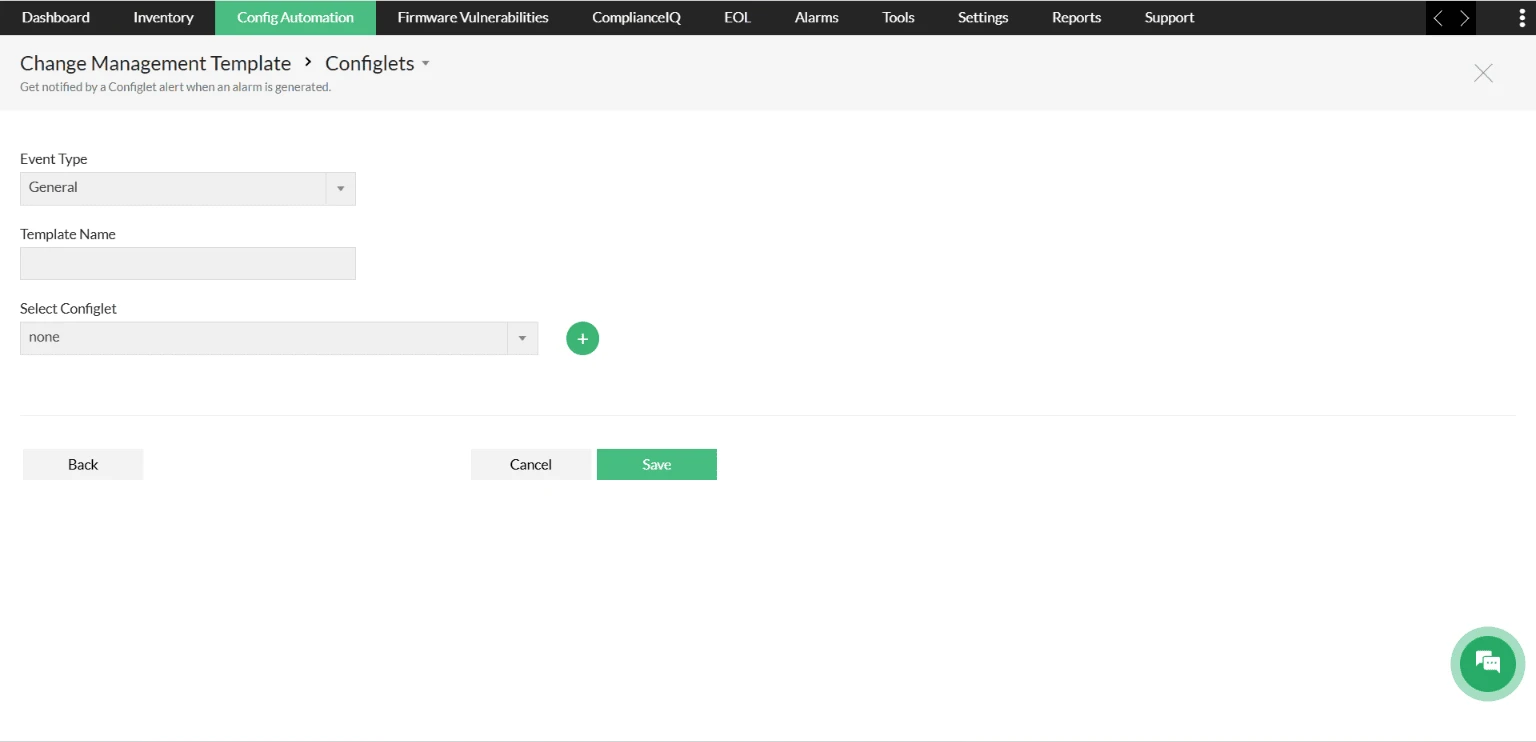Click the right arrow navigation icon
Screen dimensions: 1536x742
(1464, 18)
